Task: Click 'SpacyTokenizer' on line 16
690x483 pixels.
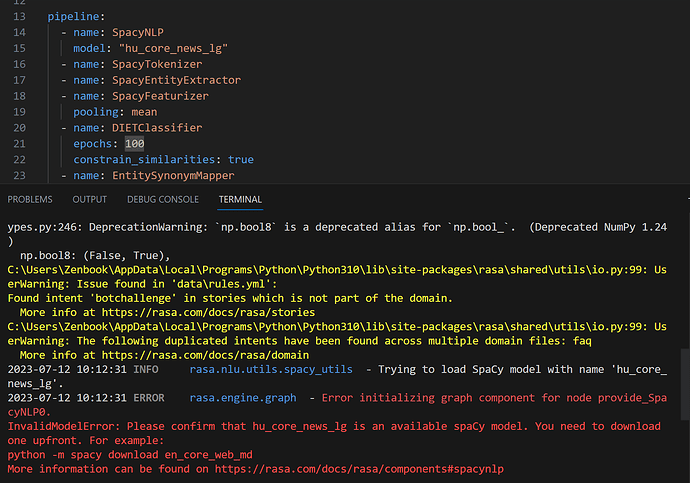Action: [157, 64]
